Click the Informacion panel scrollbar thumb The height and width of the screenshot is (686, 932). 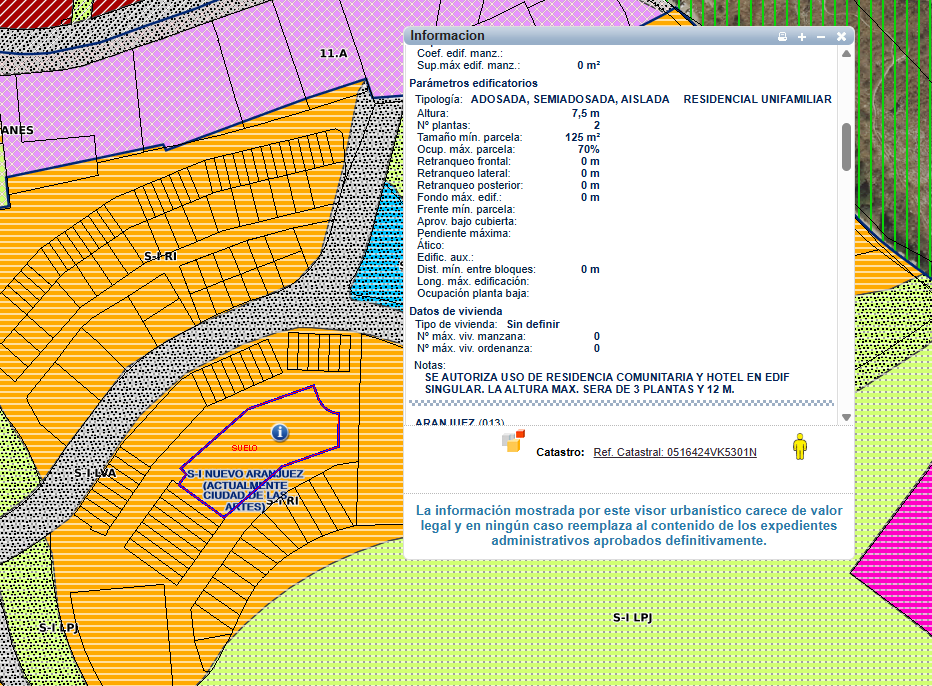(x=846, y=147)
